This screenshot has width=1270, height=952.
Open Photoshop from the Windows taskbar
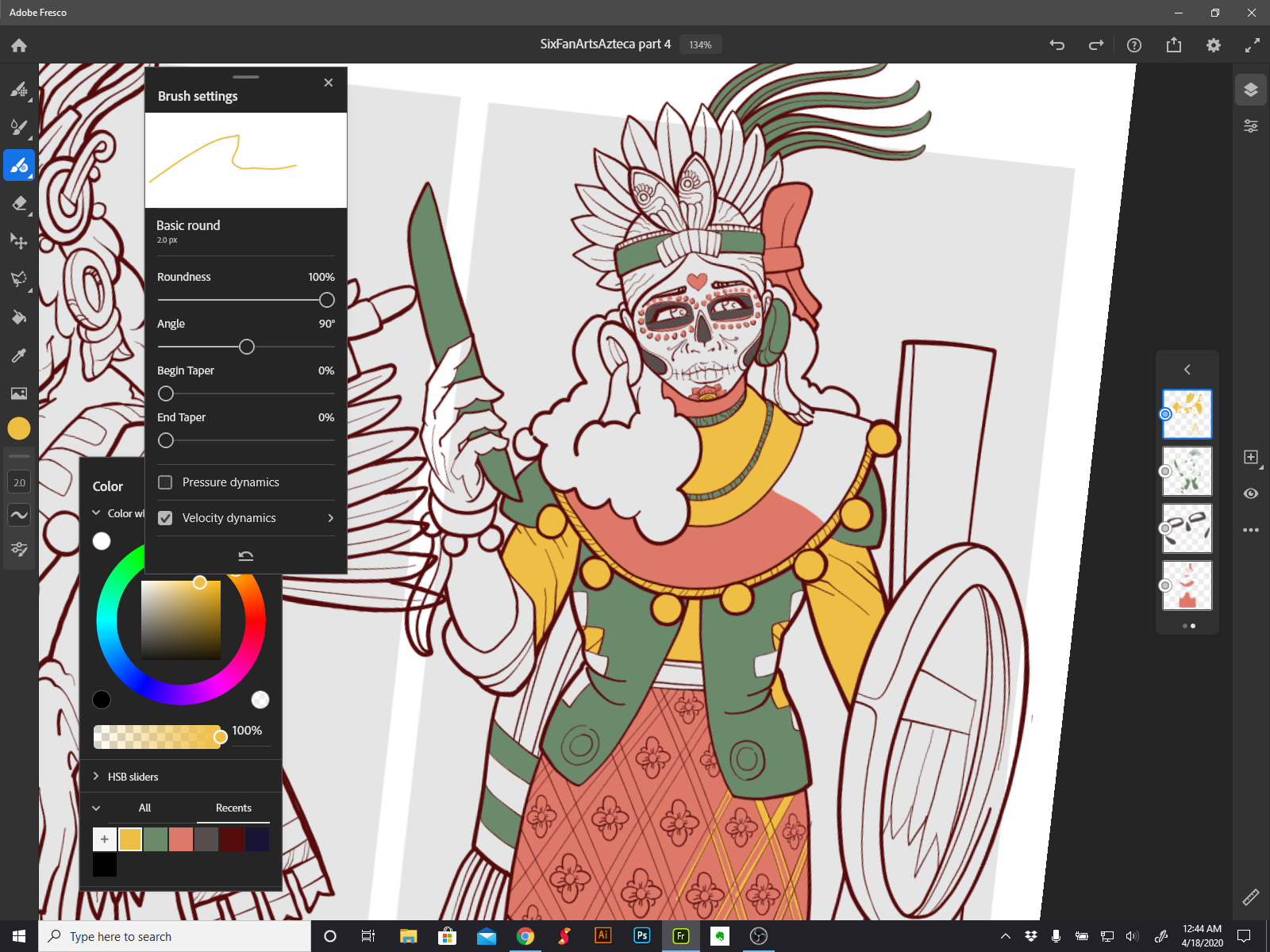pyautogui.click(x=642, y=936)
